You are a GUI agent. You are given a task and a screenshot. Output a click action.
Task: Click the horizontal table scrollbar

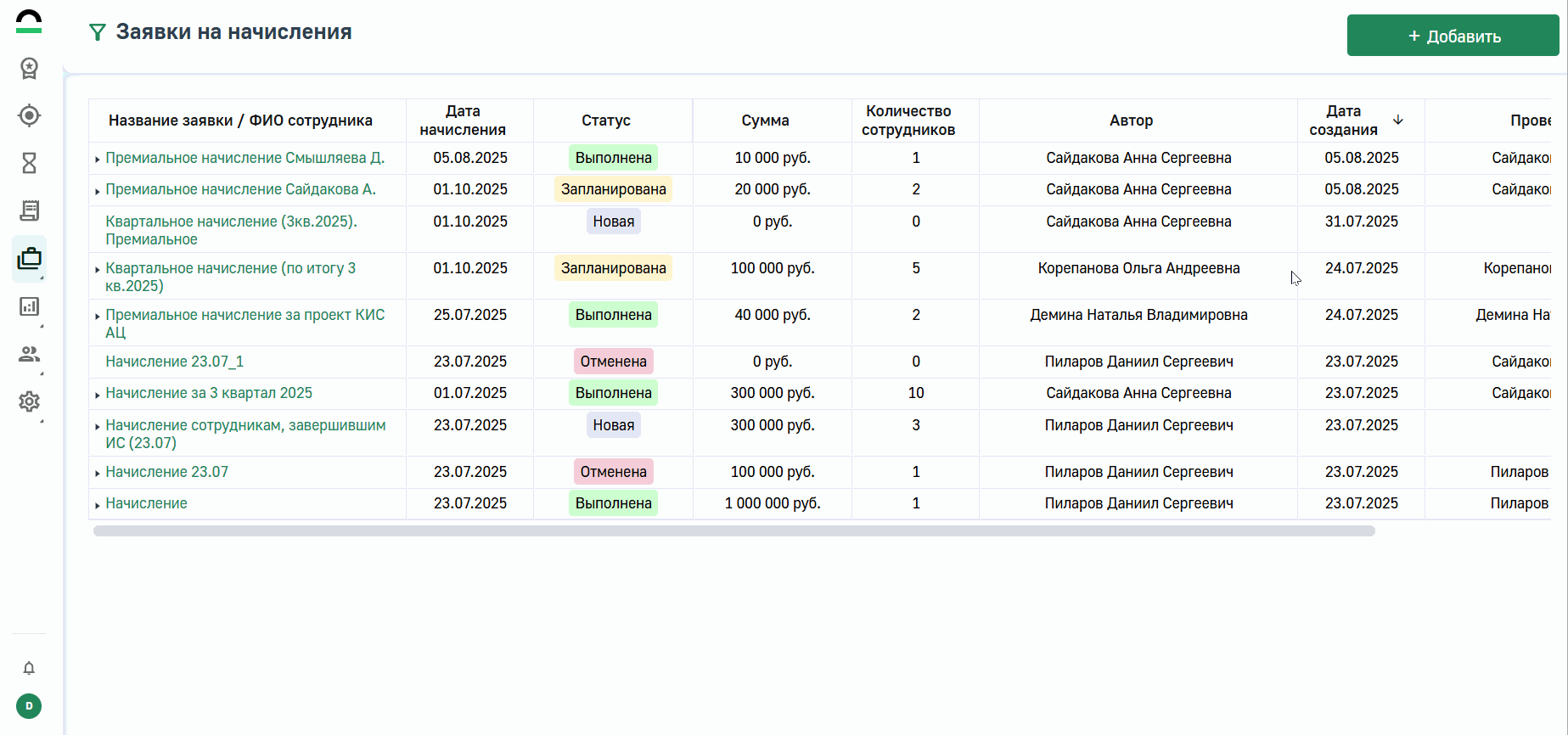(733, 531)
